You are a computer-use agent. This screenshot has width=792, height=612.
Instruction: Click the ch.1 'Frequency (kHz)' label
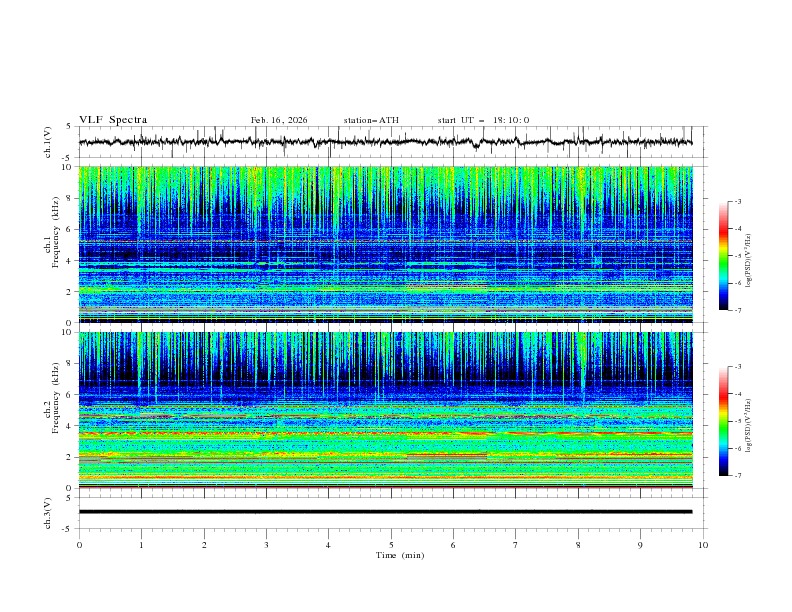56,232
